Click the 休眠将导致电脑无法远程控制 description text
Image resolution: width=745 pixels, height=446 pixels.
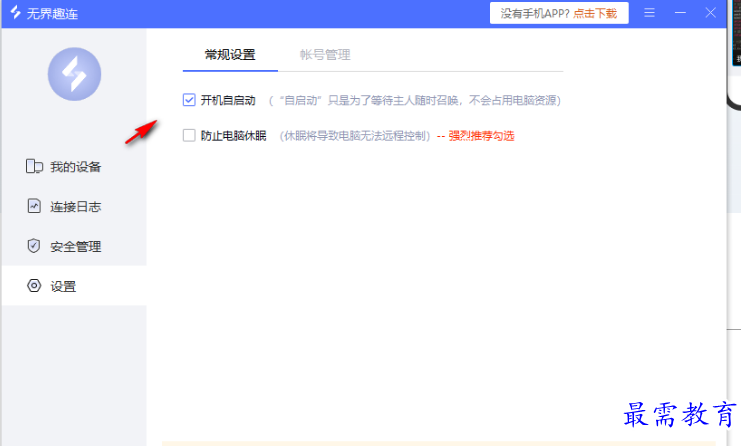(x=355, y=136)
